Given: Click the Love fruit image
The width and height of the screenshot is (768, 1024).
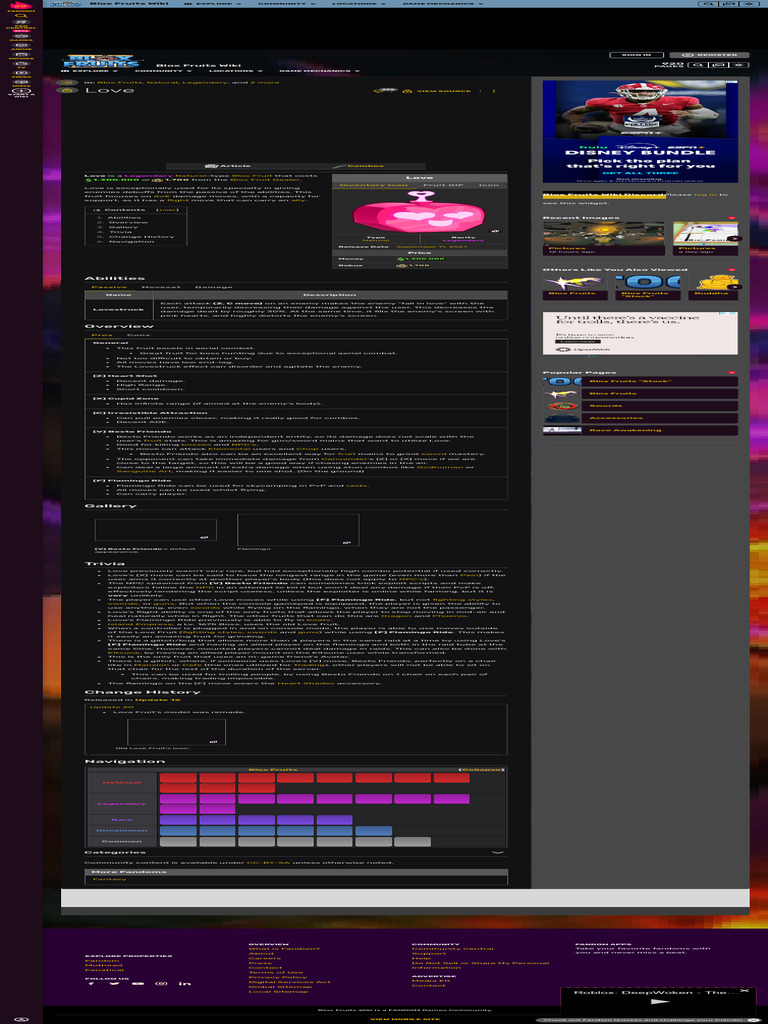Looking at the screenshot, I should 418,215.
